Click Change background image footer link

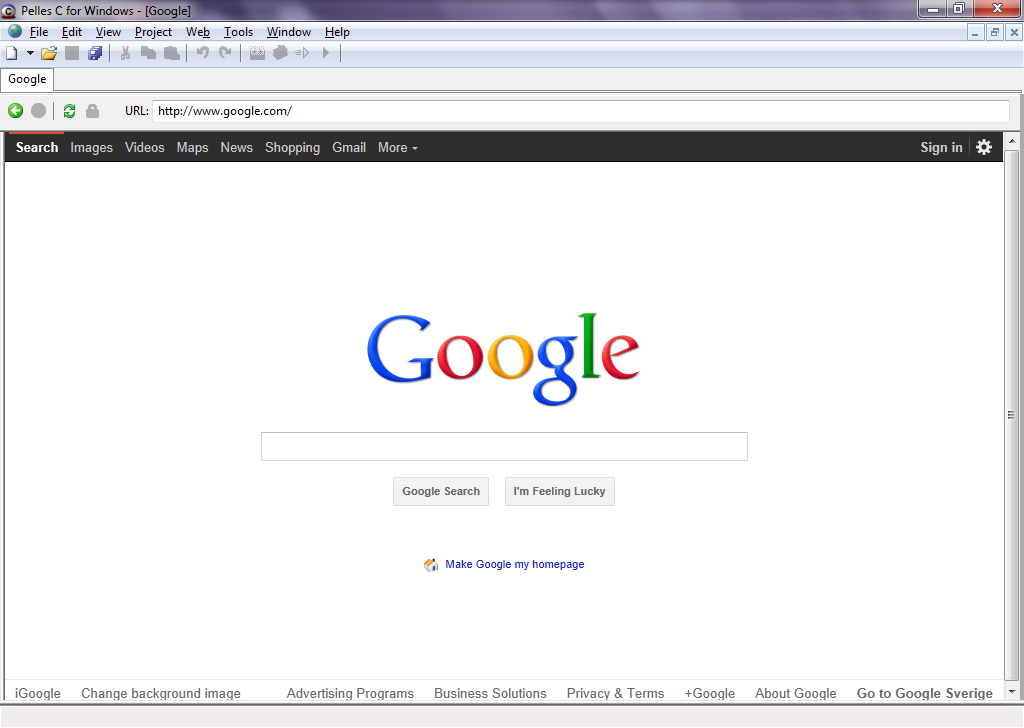pos(161,693)
